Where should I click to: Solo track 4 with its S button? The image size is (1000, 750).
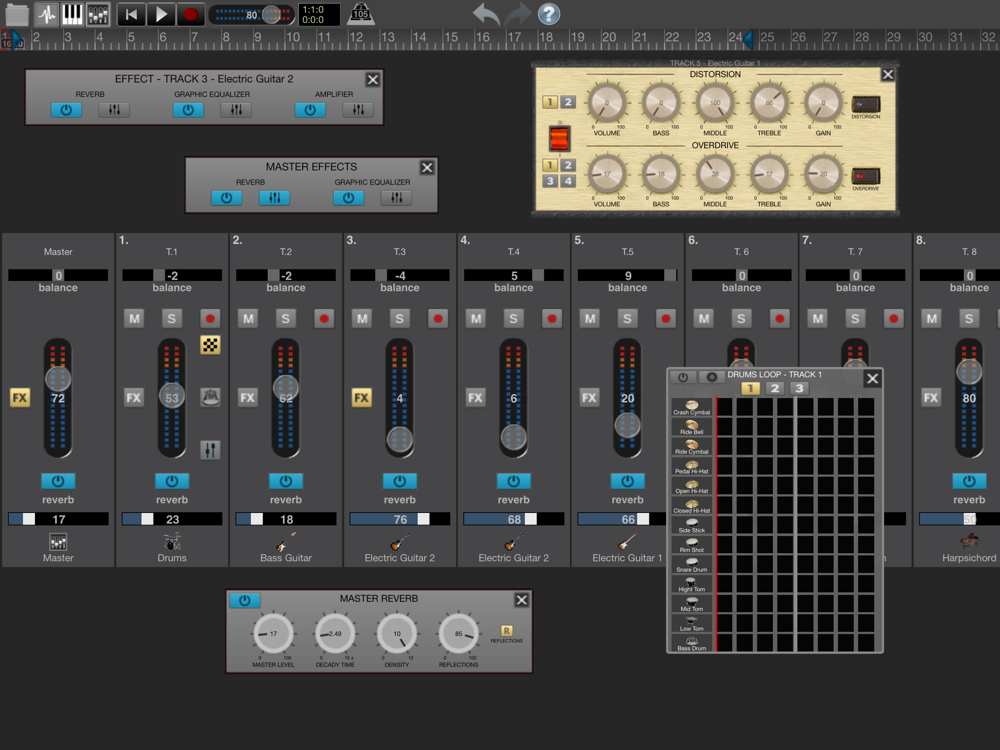[514, 319]
